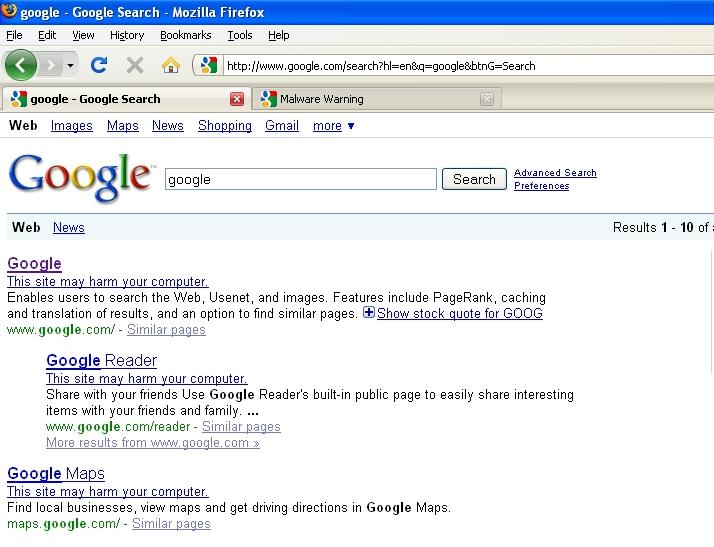Click the harm warning under Google Reader
The image size is (714, 547).
pyautogui.click(x=147, y=378)
